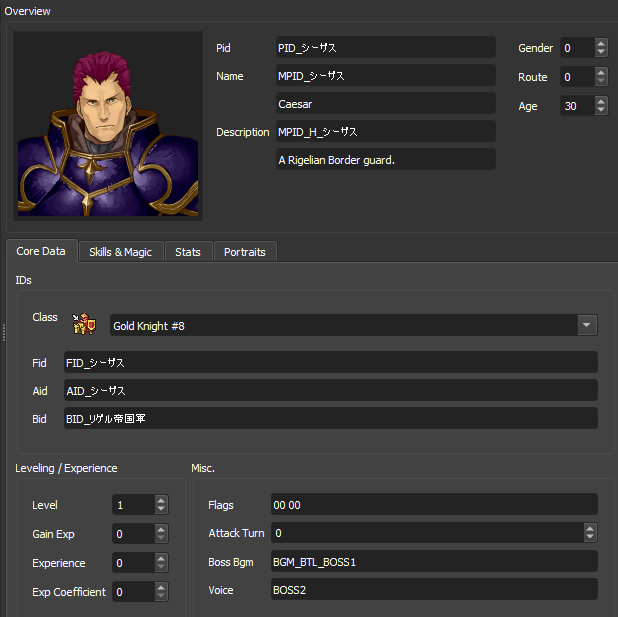The width and height of the screenshot is (618, 617).
Task: Increase the Route value
Action: [601, 72]
